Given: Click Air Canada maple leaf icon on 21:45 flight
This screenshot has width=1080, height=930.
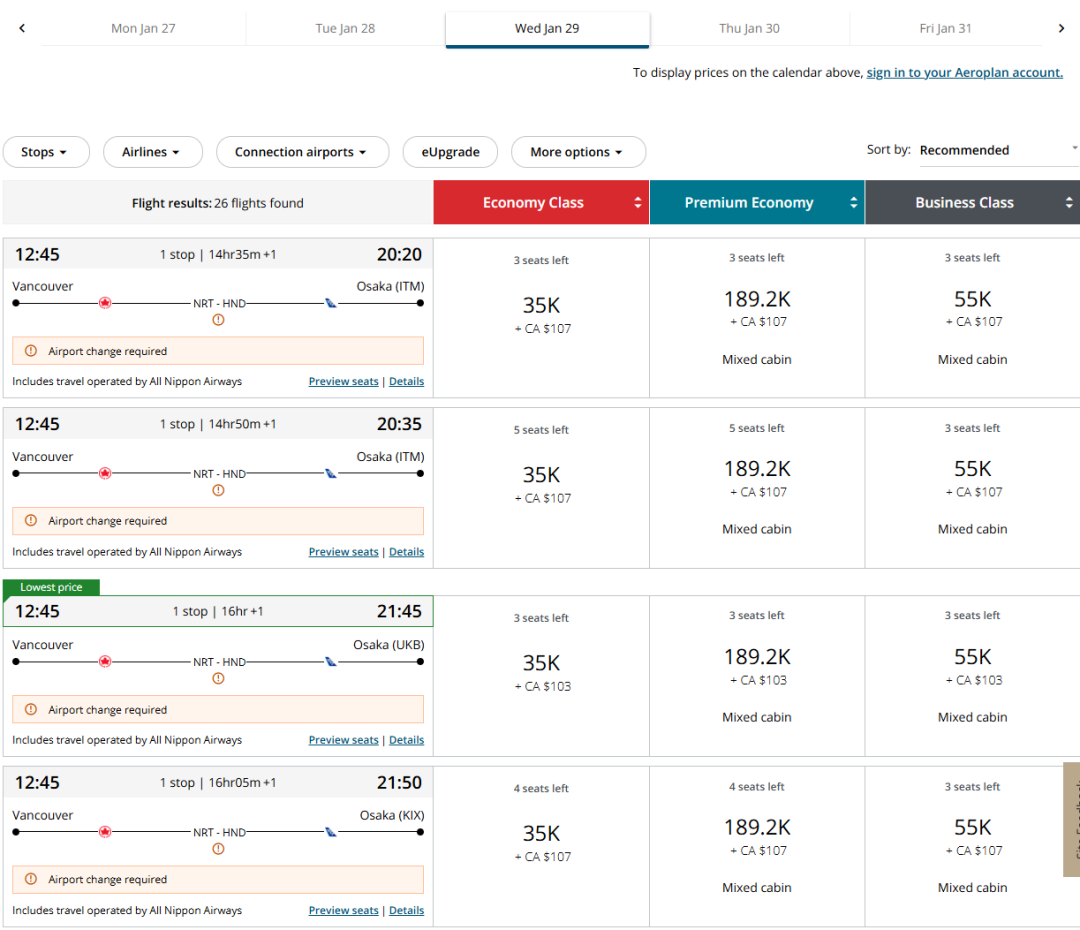Looking at the screenshot, I should [105, 662].
